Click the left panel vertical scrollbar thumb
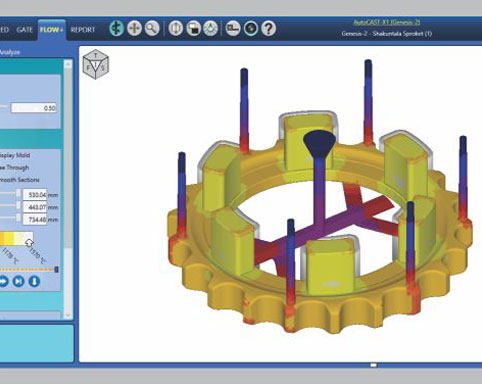This screenshot has width=482, height=384. point(68,158)
